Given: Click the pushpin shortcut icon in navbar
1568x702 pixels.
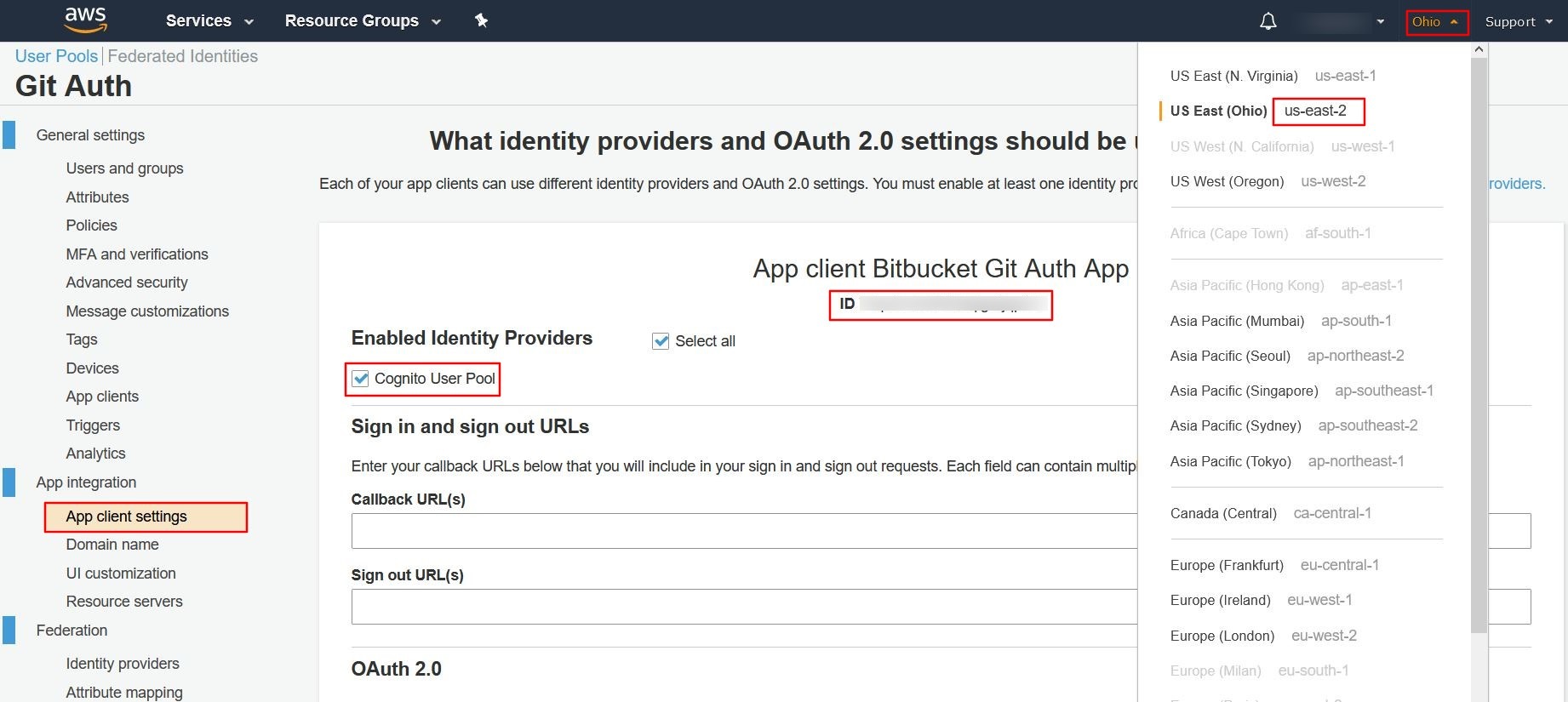Looking at the screenshot, I should click(481, 20).
